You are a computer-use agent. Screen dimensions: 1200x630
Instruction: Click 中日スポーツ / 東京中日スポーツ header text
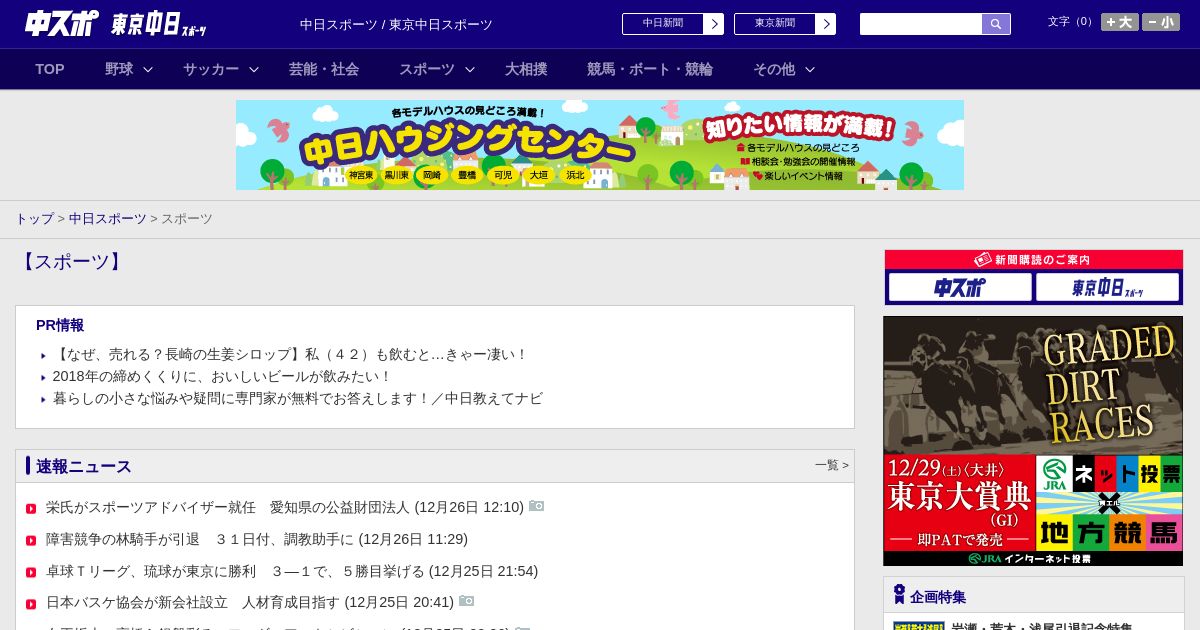tap(396, 24)
